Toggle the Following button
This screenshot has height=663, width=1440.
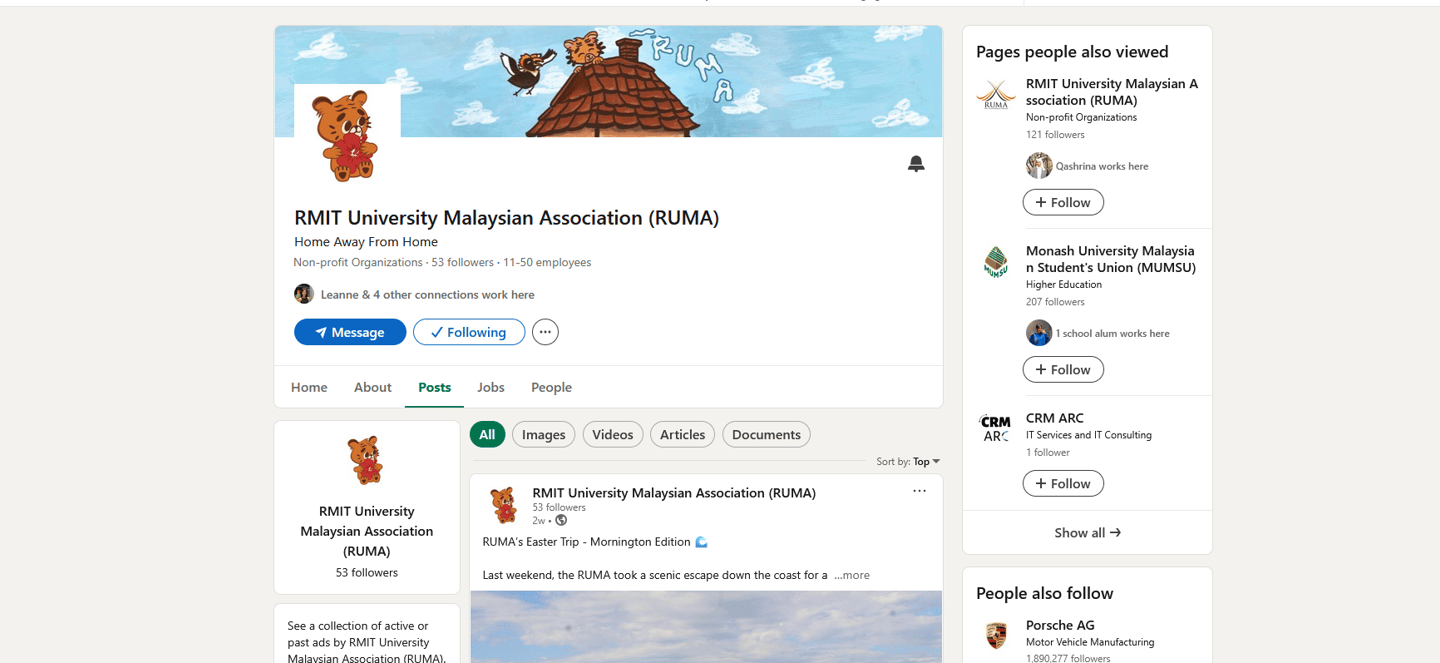[x=469, y=332]
